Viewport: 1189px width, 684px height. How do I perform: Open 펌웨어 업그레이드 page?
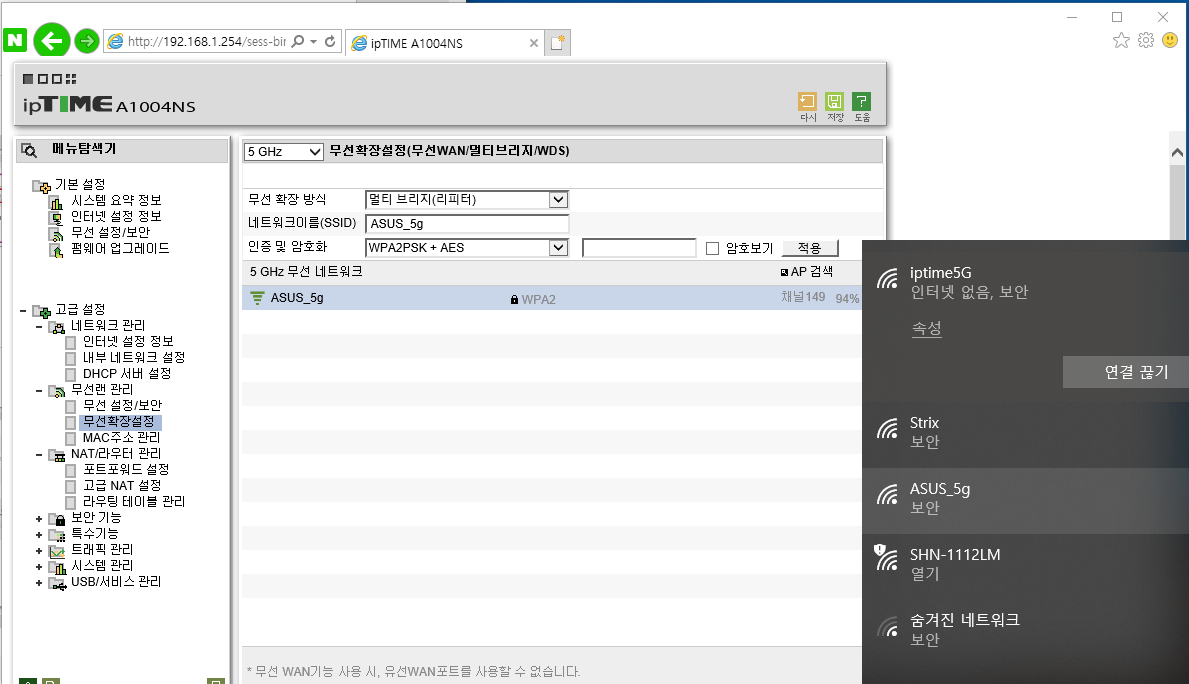120,248
